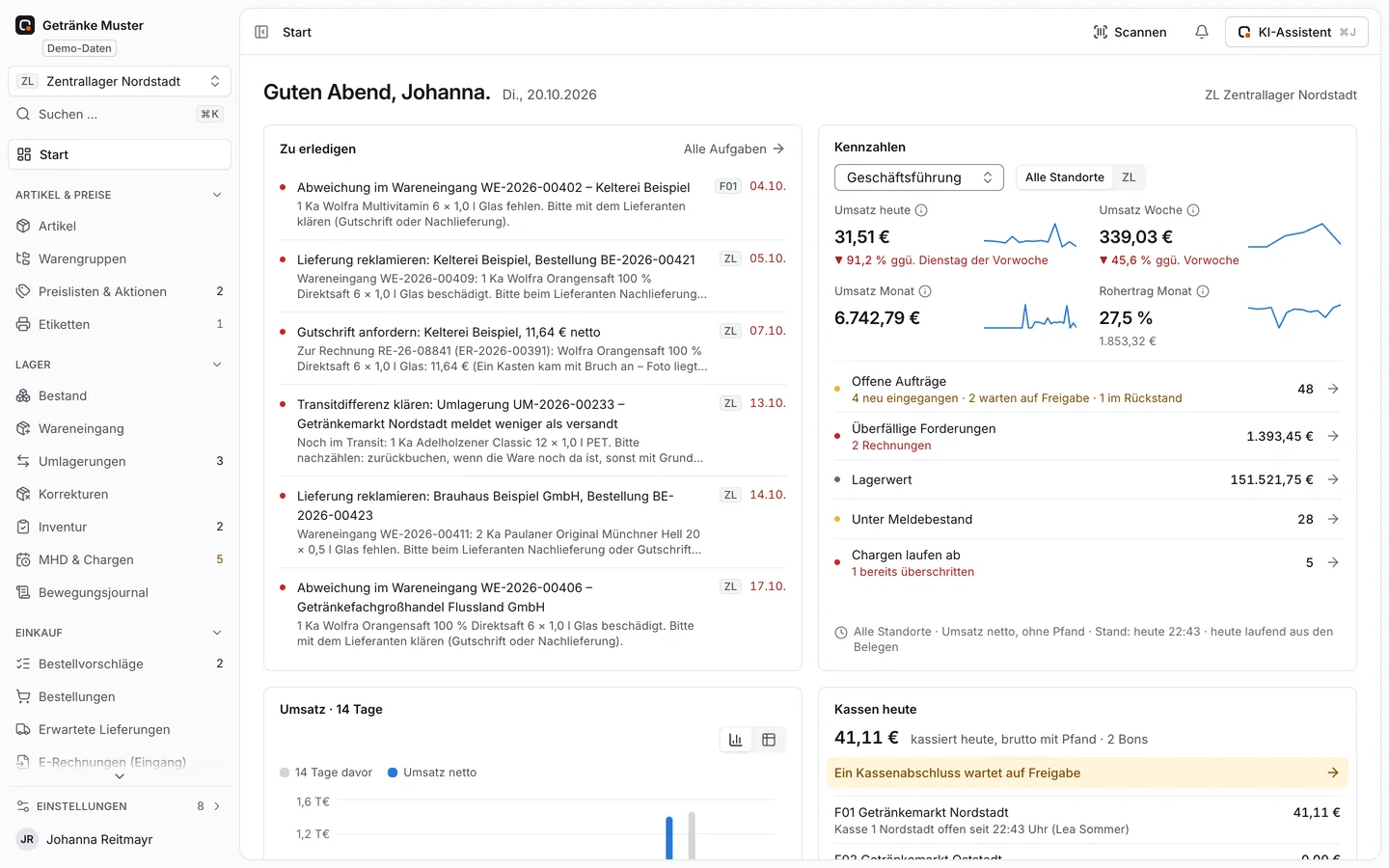Open the Zentrallager Nordstadt location selector
The width and height of the screenshot is (1389, 868).
point(120,81)
